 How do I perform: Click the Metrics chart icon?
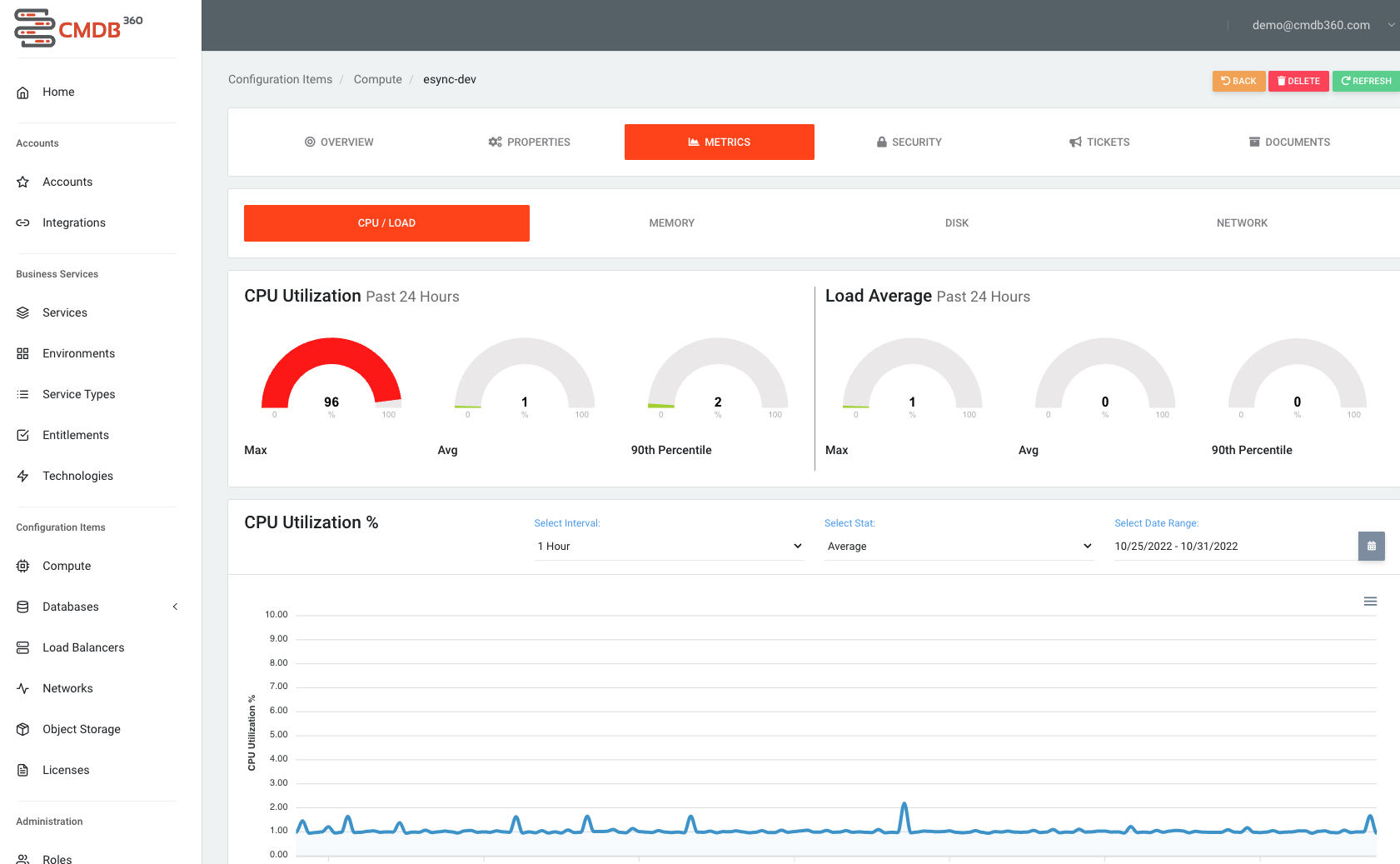(x=694, y=142)
